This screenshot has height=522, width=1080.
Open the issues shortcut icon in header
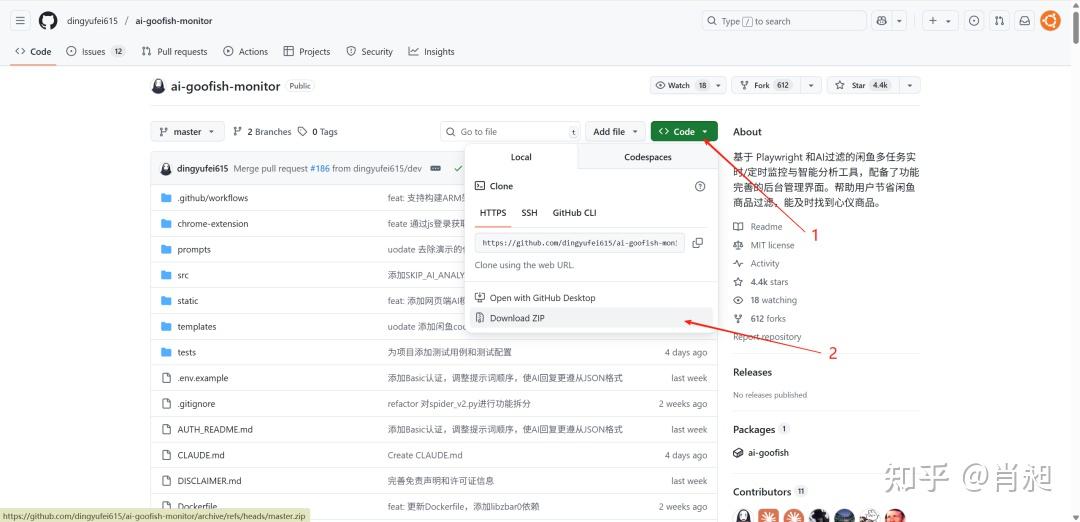pyautogui.click(x=974, y=21)
